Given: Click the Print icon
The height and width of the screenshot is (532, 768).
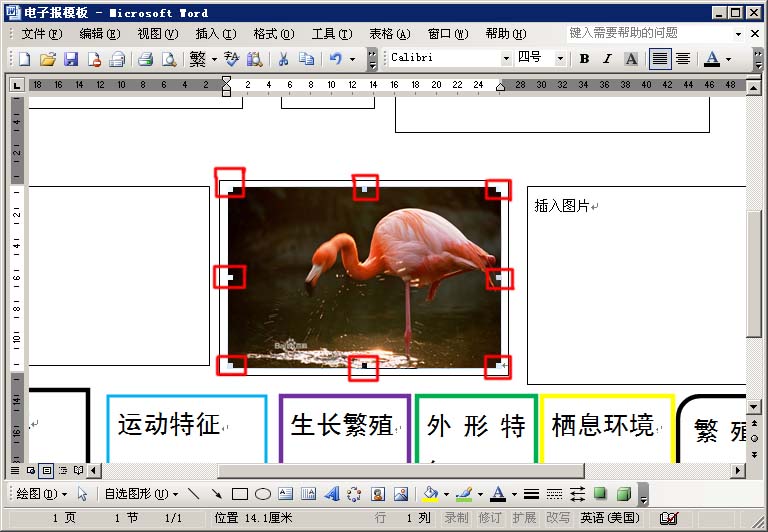Looking at the screenshot, I should coord(145,59).
